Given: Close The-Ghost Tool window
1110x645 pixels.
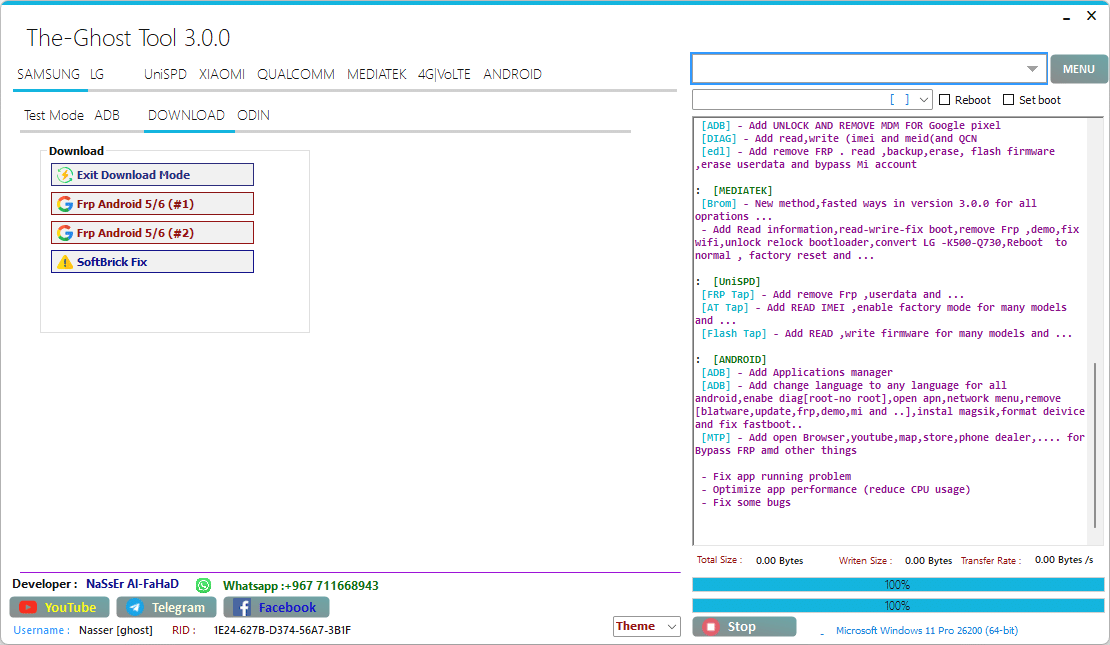Looking at the screenshot, I should (x=1092, y=16).
